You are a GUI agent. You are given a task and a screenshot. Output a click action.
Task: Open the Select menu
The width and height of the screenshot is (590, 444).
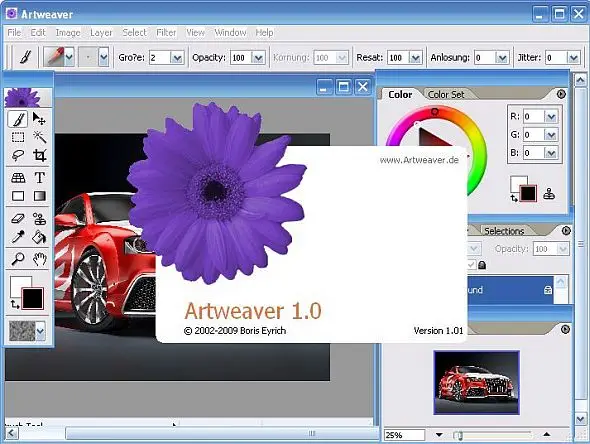(x=134, y=33)
